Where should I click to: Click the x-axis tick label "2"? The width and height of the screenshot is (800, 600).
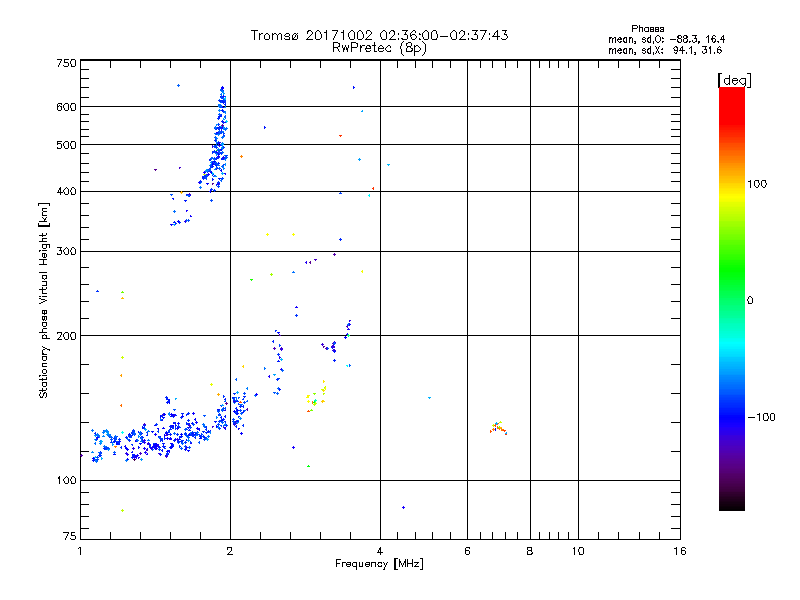coord(230,551)
